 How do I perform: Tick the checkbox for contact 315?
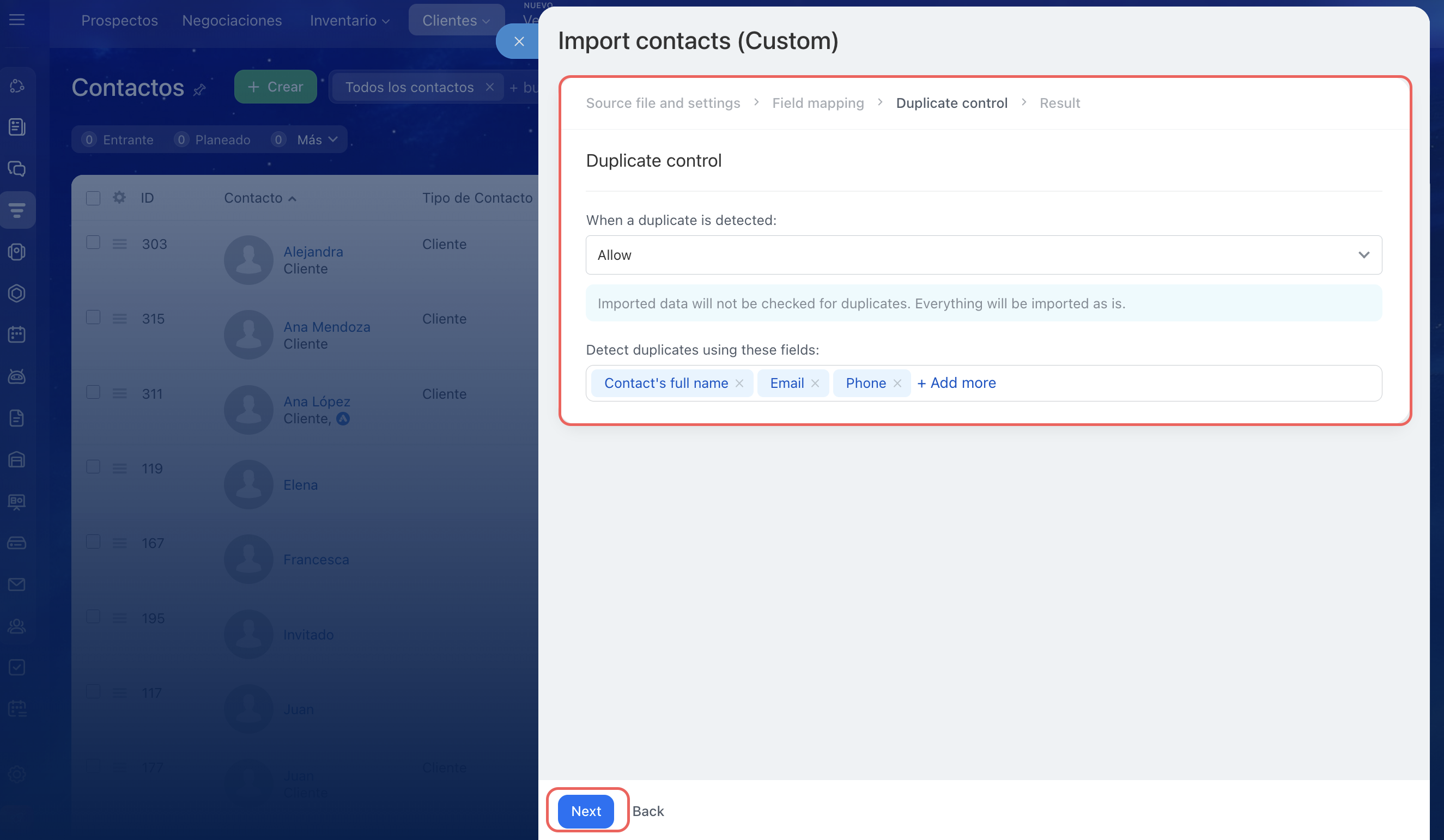[x=93, y=318]
